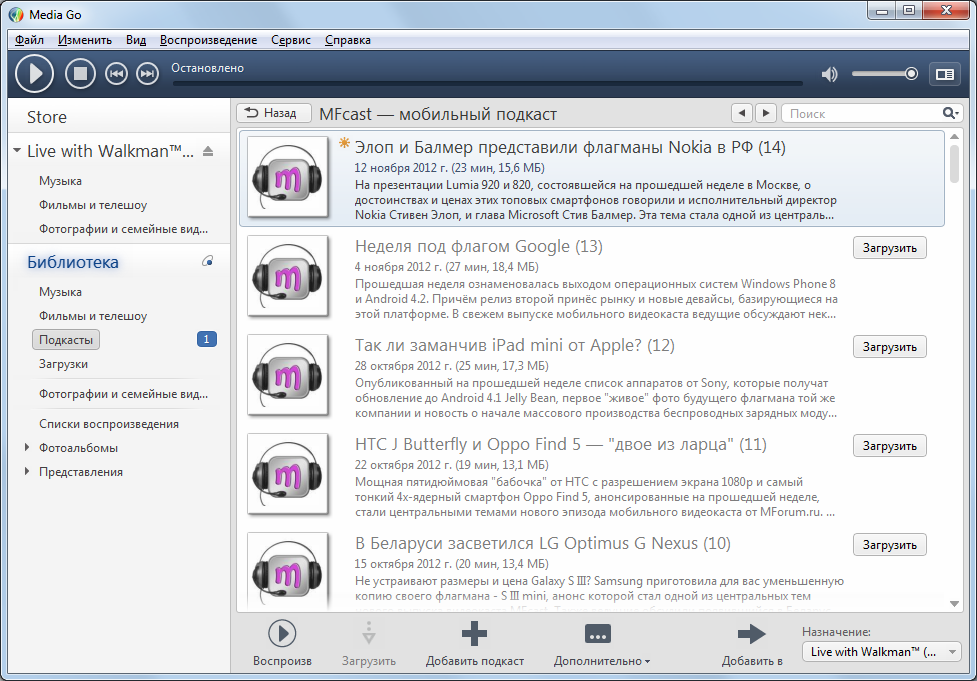Expand the Представления tree node
The width and height of the screenshot is (977, 681).
click(x=27, y=471)
